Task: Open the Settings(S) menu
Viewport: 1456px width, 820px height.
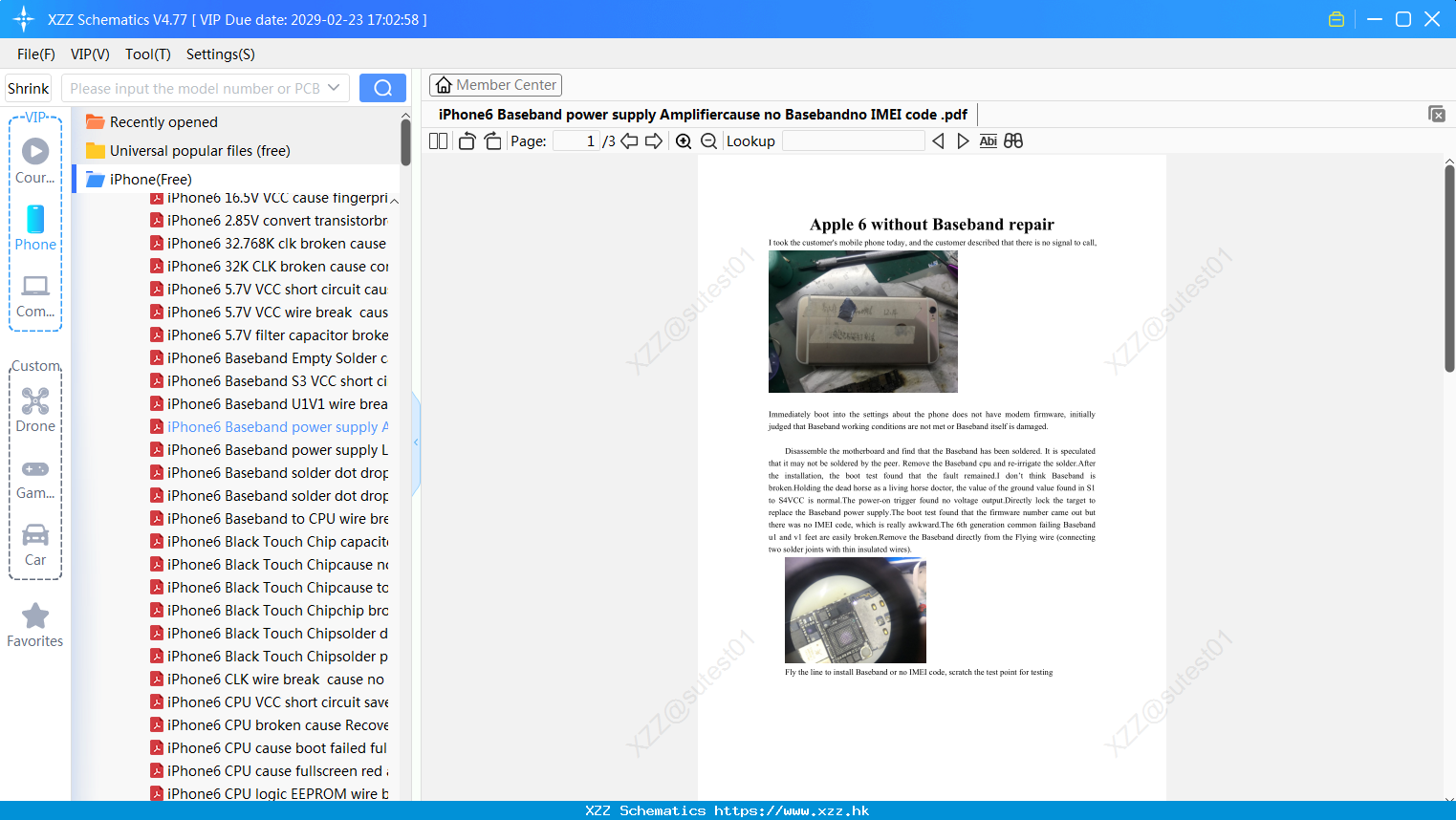Action: tap(221, 54)
